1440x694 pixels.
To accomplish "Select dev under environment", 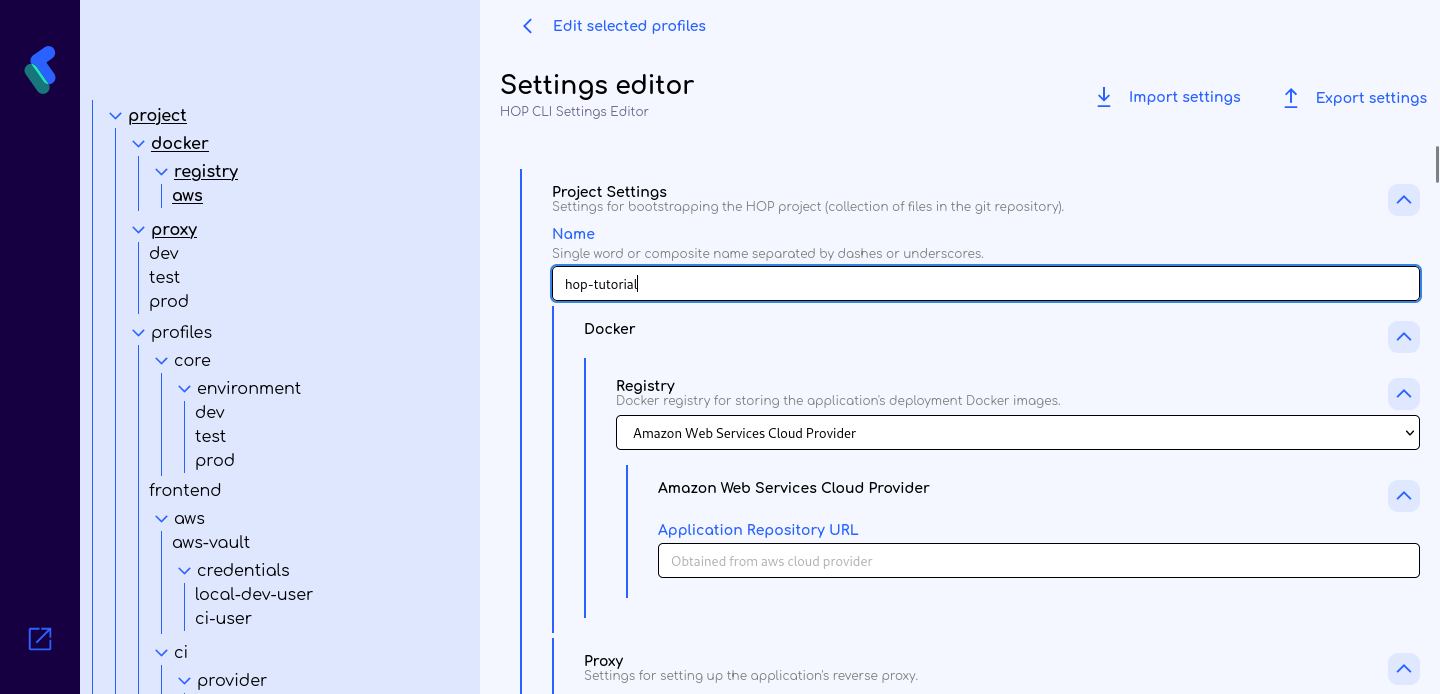I will (x=210, y=413).
